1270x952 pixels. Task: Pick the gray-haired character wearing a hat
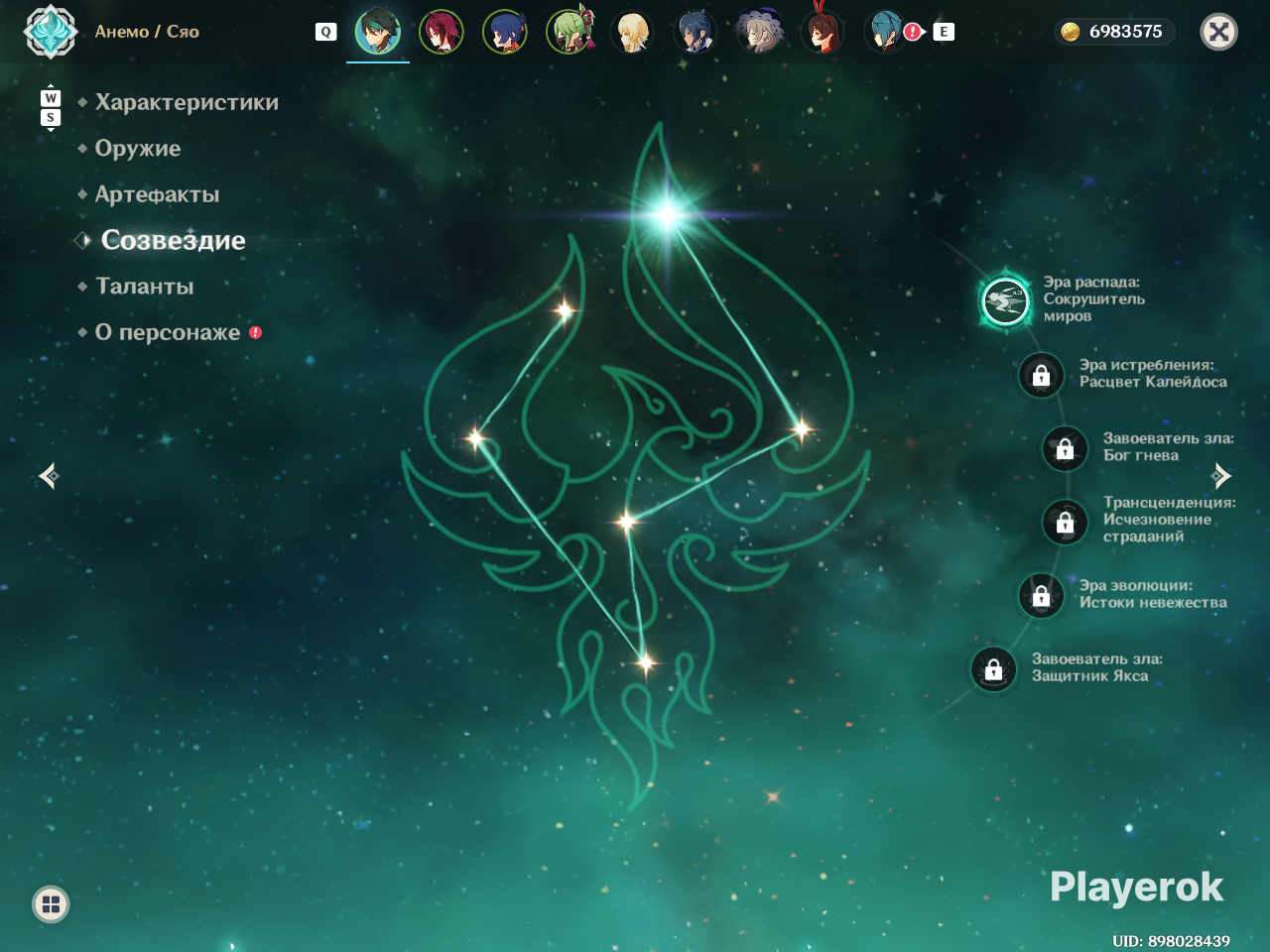pos(759,32)
